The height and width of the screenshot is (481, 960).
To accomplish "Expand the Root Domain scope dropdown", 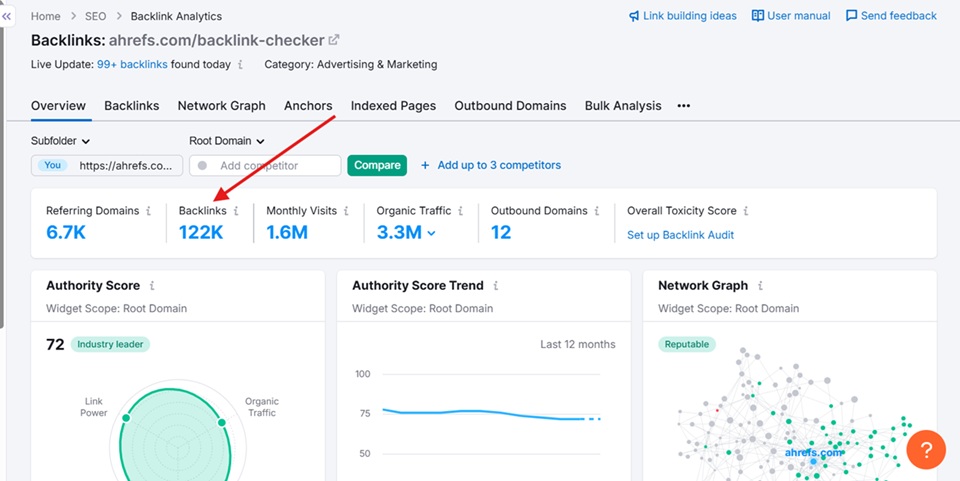I will point(227,141).
